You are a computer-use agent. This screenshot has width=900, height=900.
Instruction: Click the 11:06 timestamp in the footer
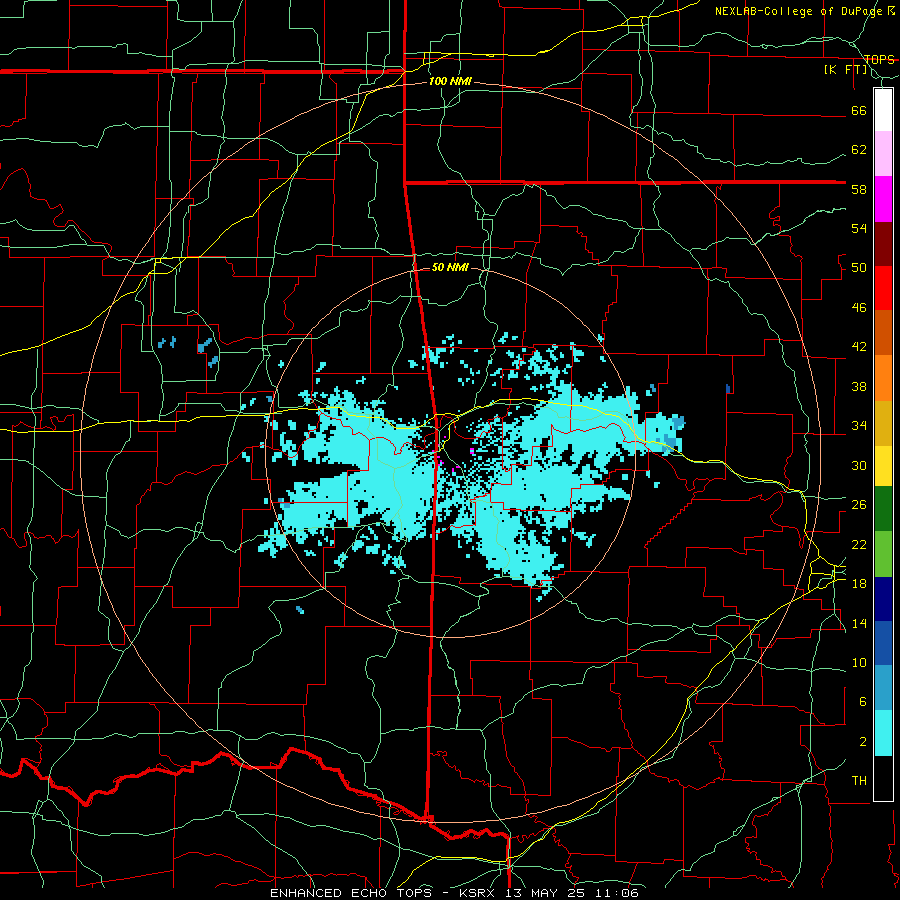pos(615,893)
